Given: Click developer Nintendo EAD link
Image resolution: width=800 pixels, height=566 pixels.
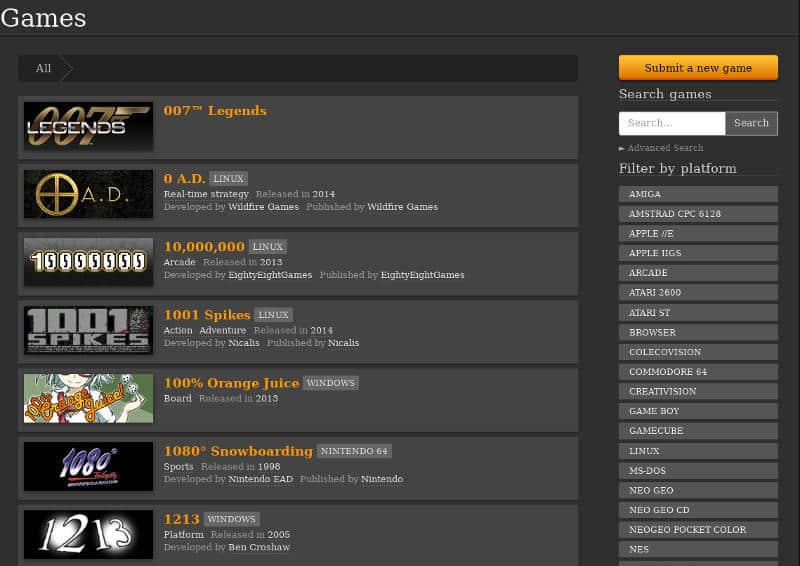Looking at the screenshot, I should 260,479.
